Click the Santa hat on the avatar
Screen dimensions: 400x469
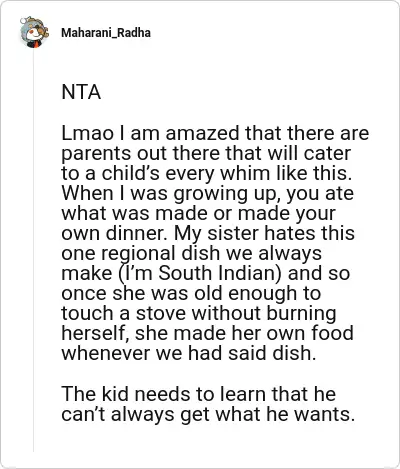(33, 20)
